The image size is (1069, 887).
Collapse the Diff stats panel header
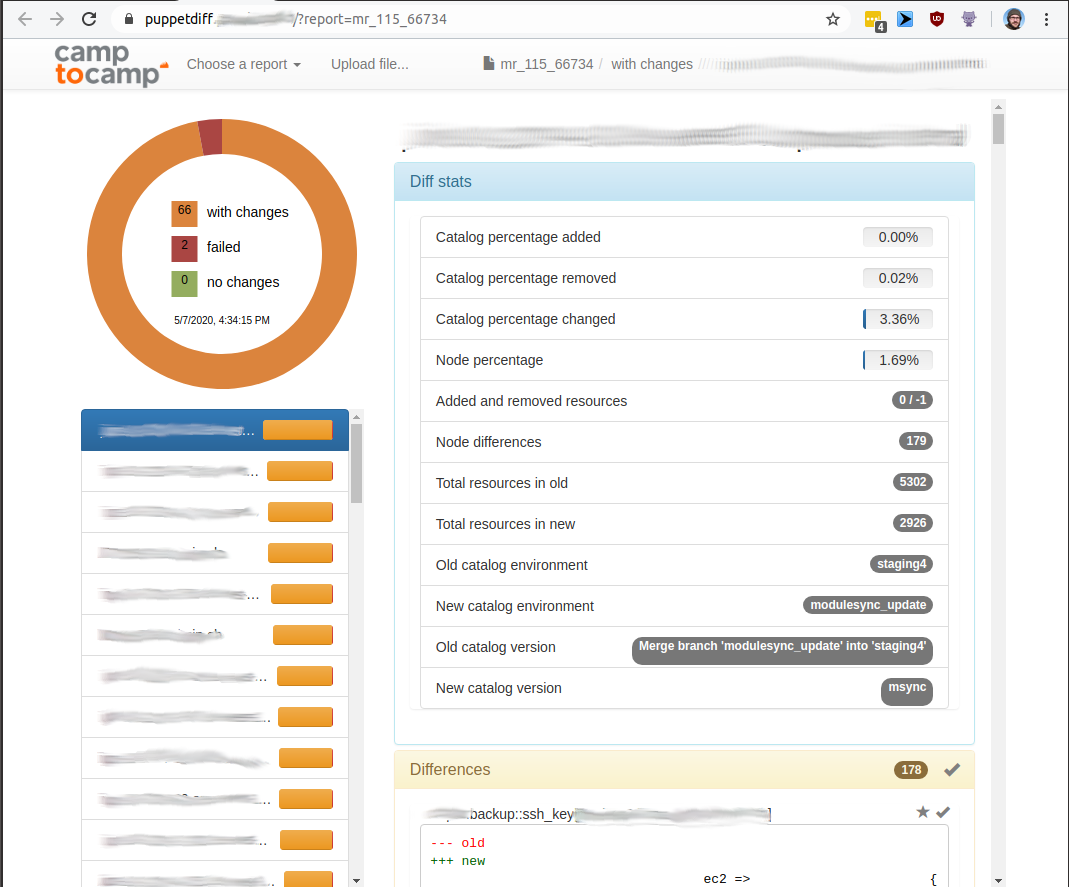684,181
